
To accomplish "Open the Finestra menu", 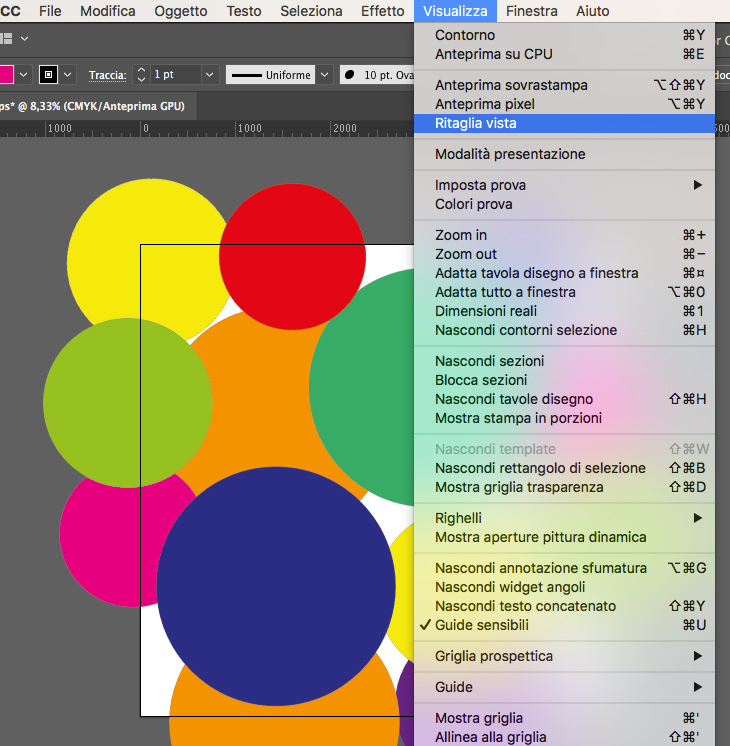I will [532, 11].
